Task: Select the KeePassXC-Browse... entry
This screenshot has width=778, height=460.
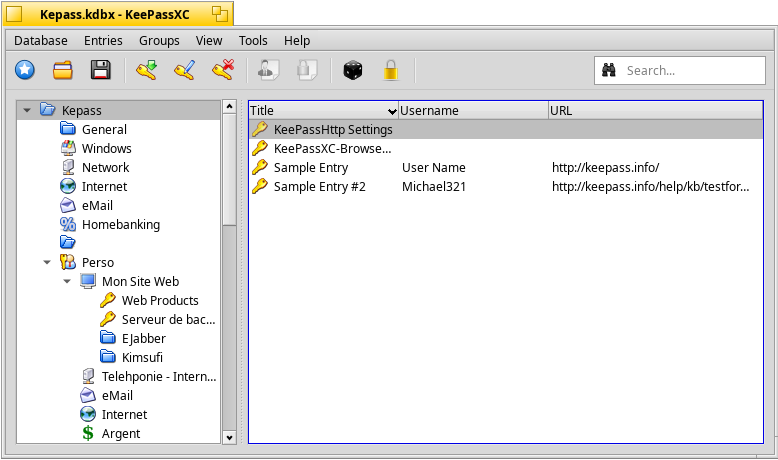Action: coord(332,148)
